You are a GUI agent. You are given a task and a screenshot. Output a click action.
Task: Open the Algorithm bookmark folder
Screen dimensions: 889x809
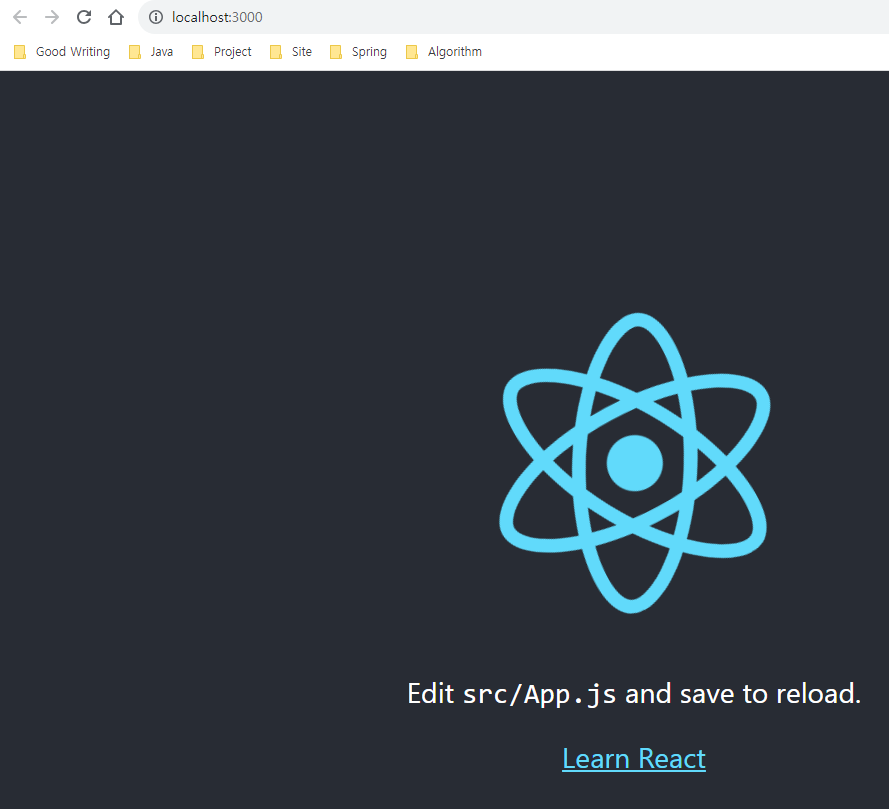pos(444,52)
